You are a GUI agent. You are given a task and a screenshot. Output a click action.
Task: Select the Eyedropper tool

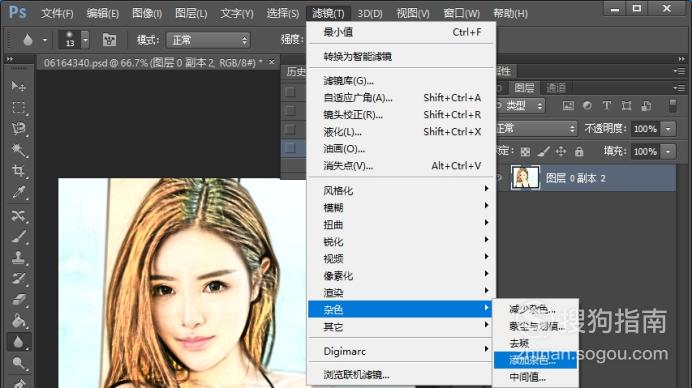pos(18,192)
